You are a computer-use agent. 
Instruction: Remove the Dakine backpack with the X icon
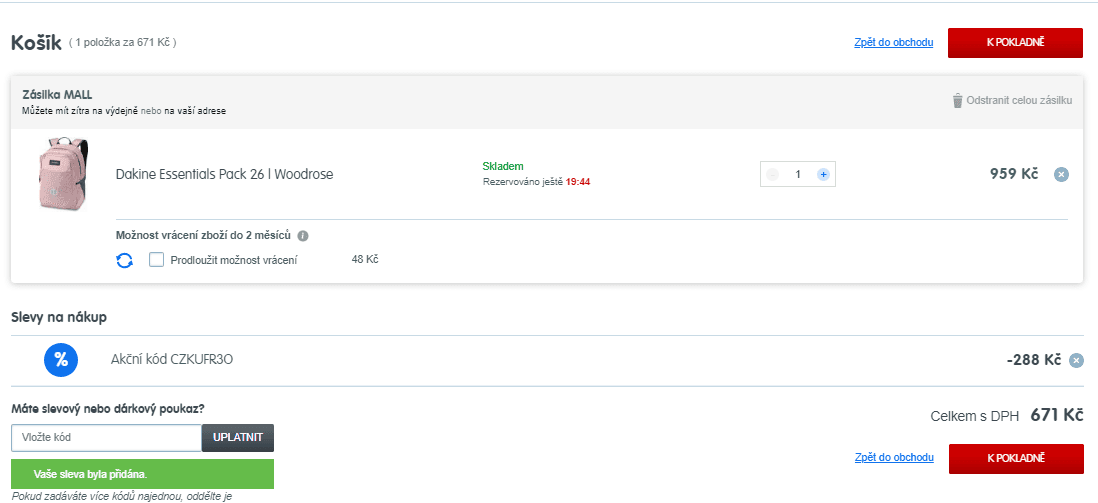point(1061,174)
